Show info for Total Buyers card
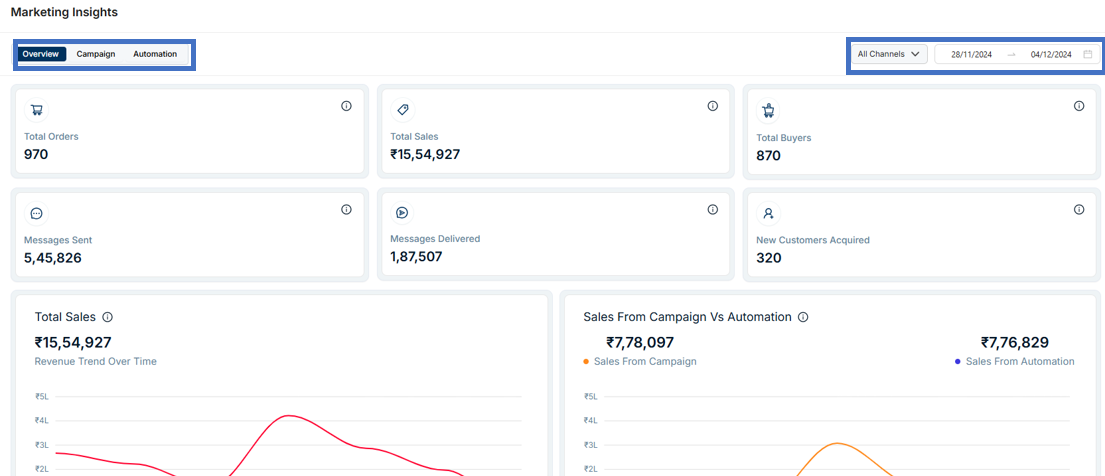1105x476 pixels. [1079, 106]
